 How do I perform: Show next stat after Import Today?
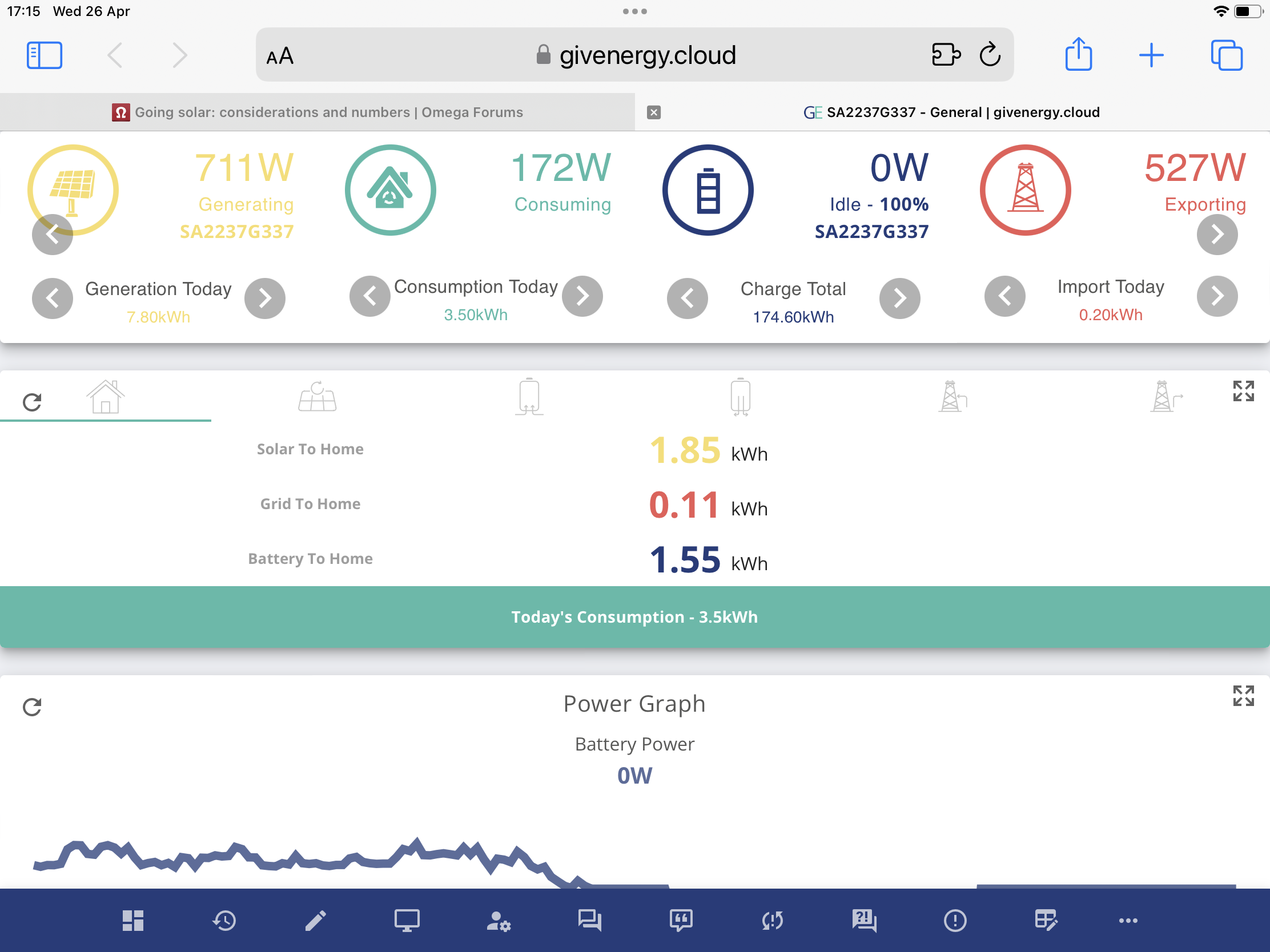(1216, 296)
